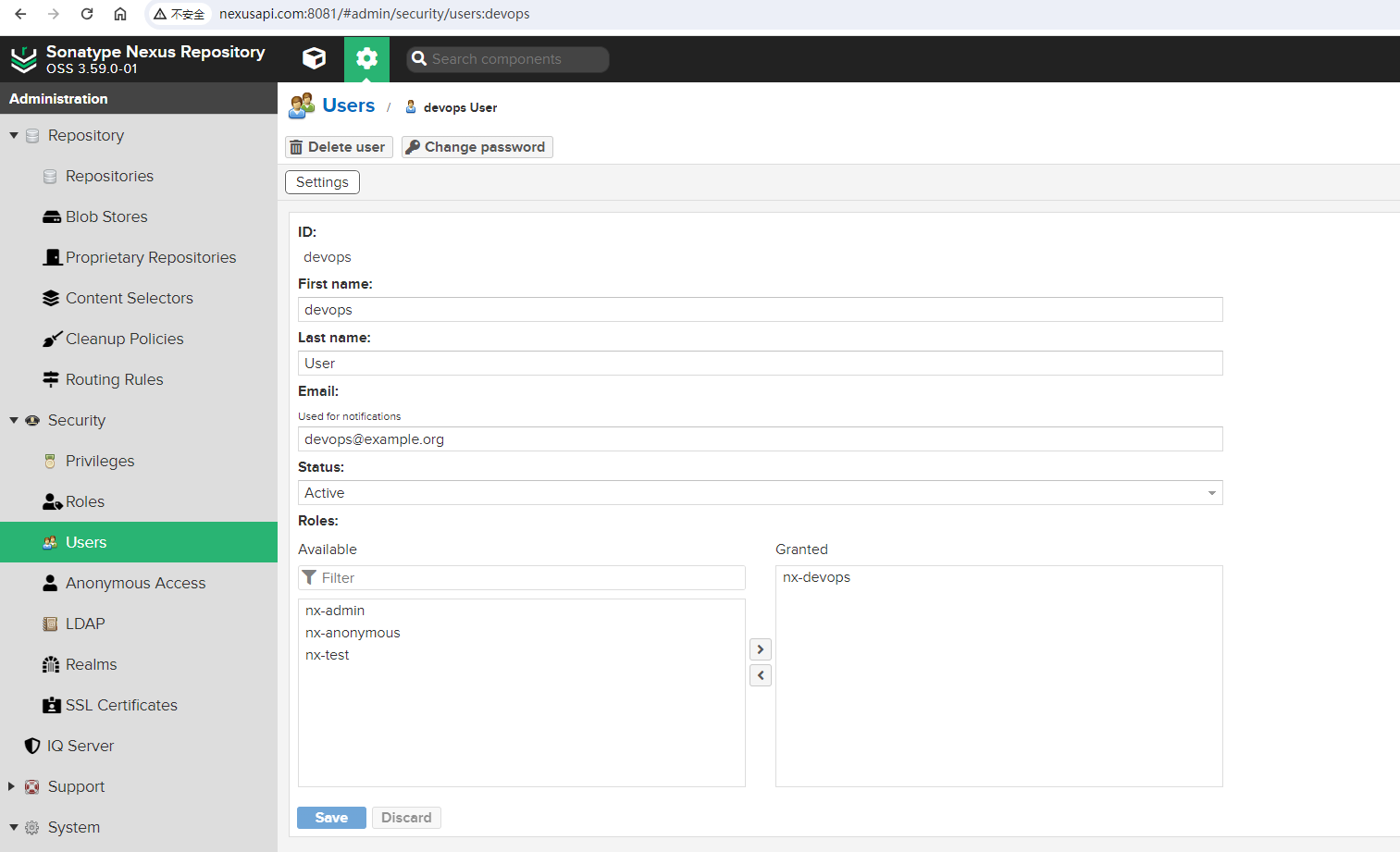Select nx-admin in Available roles
This screenshot has width=1400, height=852.
coord(522,611)
